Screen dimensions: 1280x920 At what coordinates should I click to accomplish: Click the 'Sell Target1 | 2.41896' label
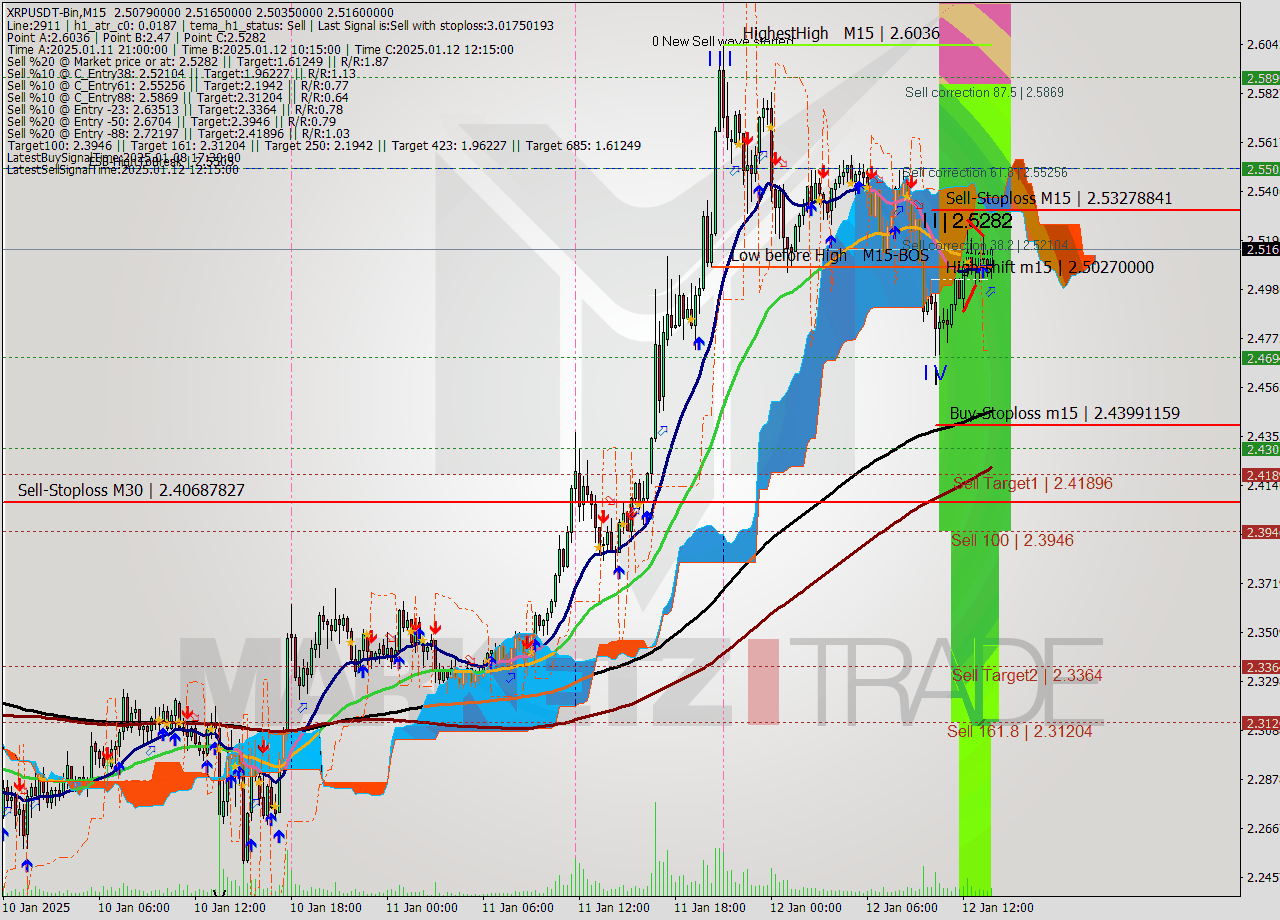(1032, 483)
